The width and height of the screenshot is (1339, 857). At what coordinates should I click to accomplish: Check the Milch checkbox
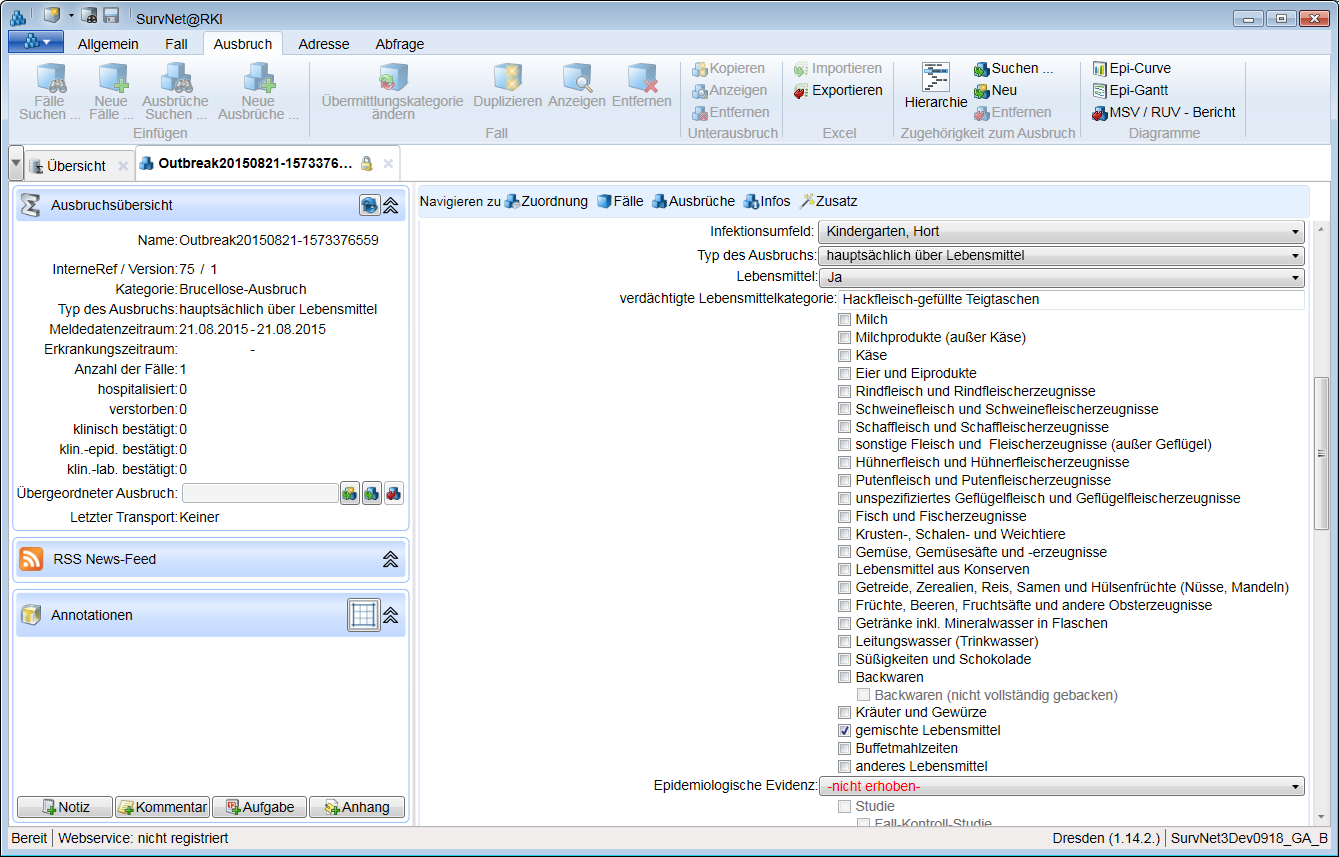[844, 320]
